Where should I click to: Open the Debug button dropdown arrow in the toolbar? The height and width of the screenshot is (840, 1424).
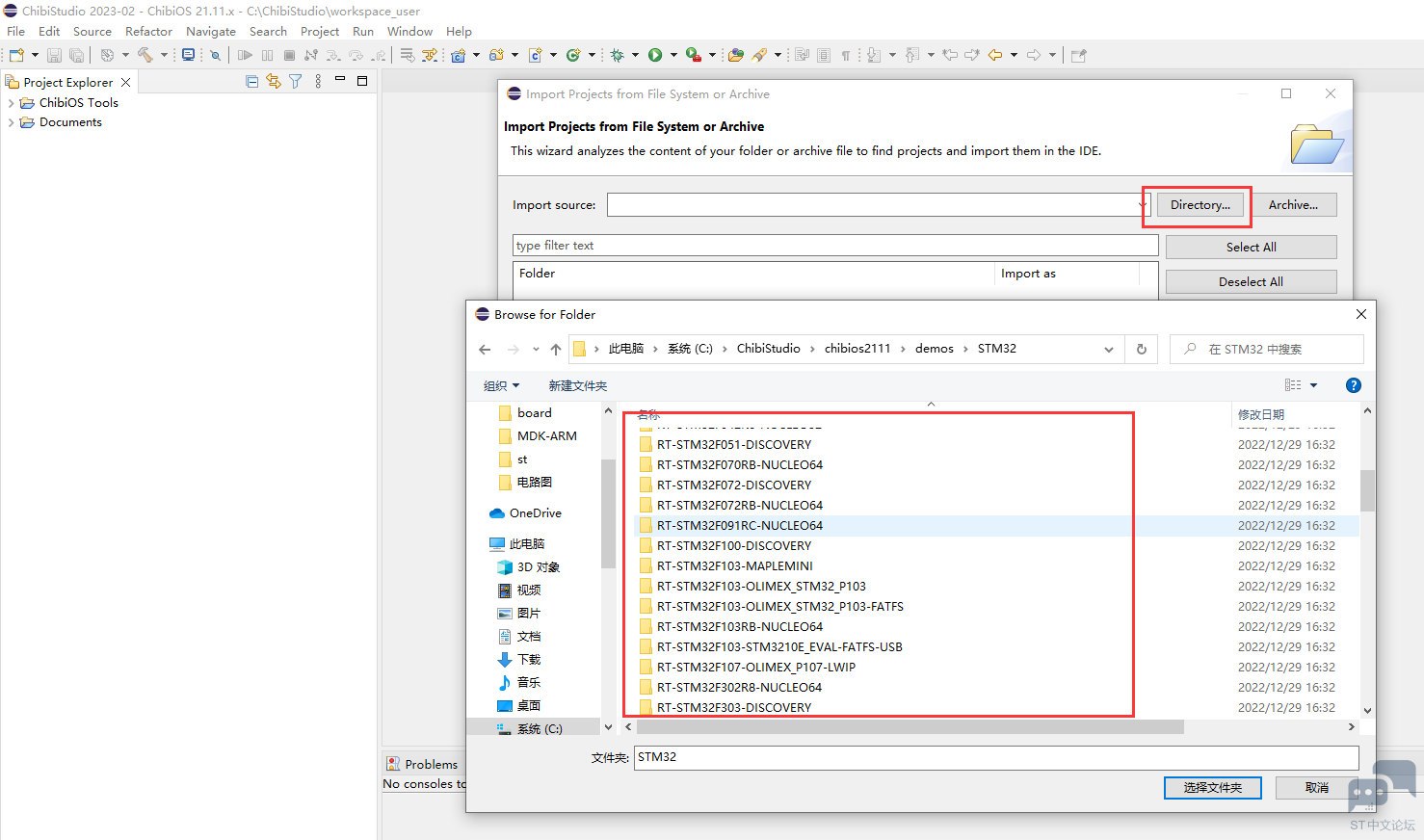point(635,55)
